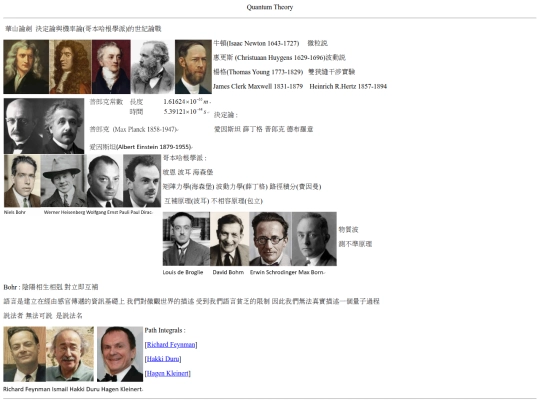Click the Hagen Kleinert photo
Image resolution: width=540 pixels, height=405 pixels.
coord(120,354)
